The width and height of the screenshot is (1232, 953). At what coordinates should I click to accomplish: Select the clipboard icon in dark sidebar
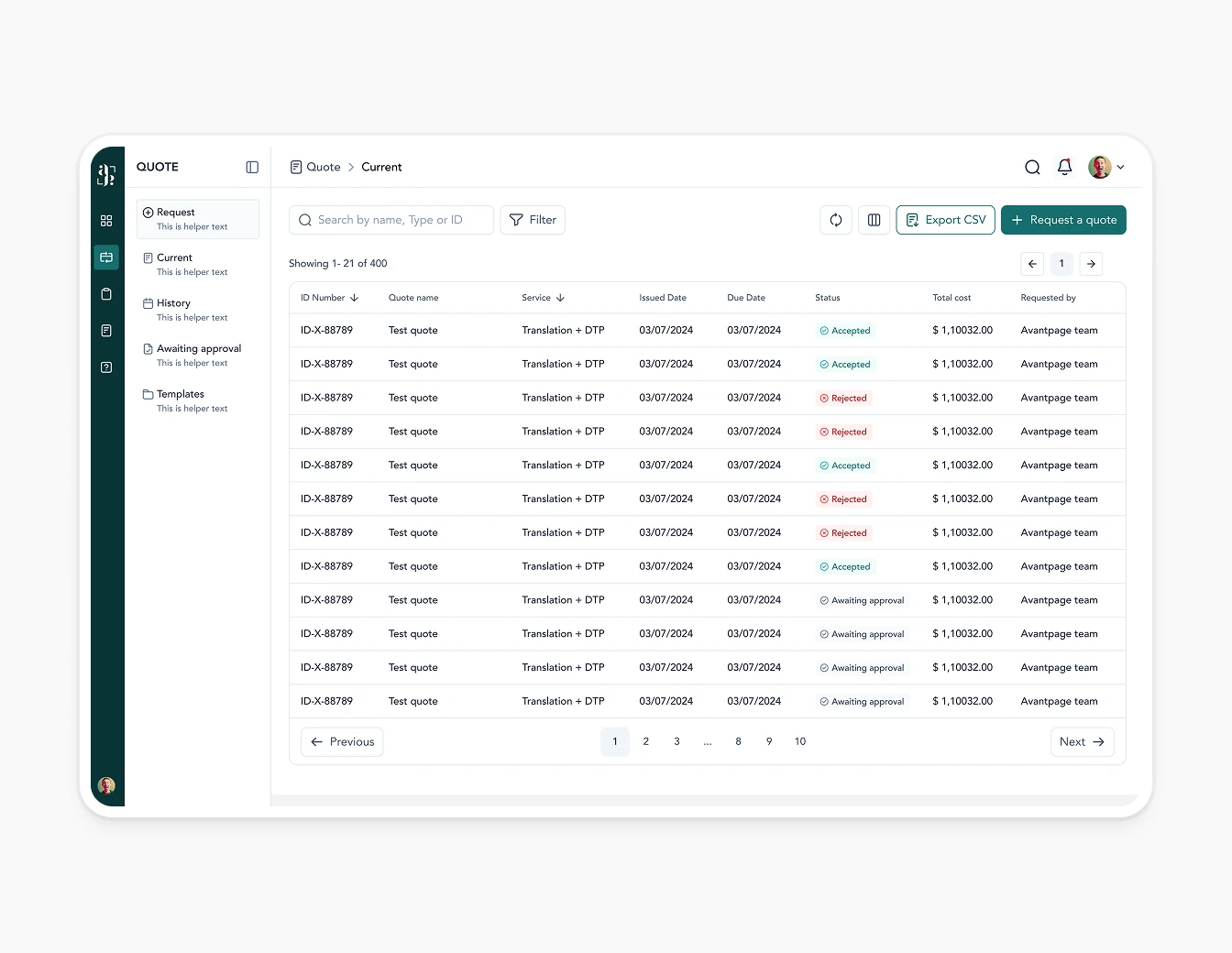pyautogui.click(x=106, y=294)
